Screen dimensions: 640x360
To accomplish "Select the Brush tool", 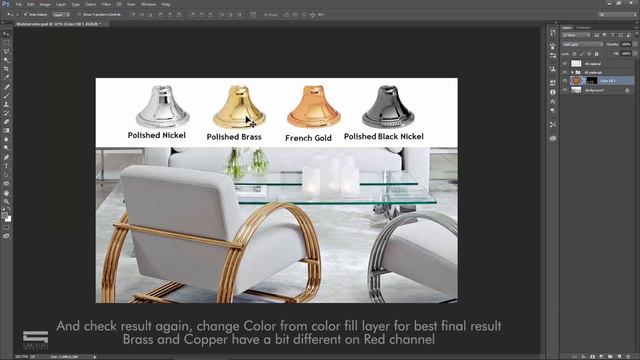I will [x=6, y=95].
